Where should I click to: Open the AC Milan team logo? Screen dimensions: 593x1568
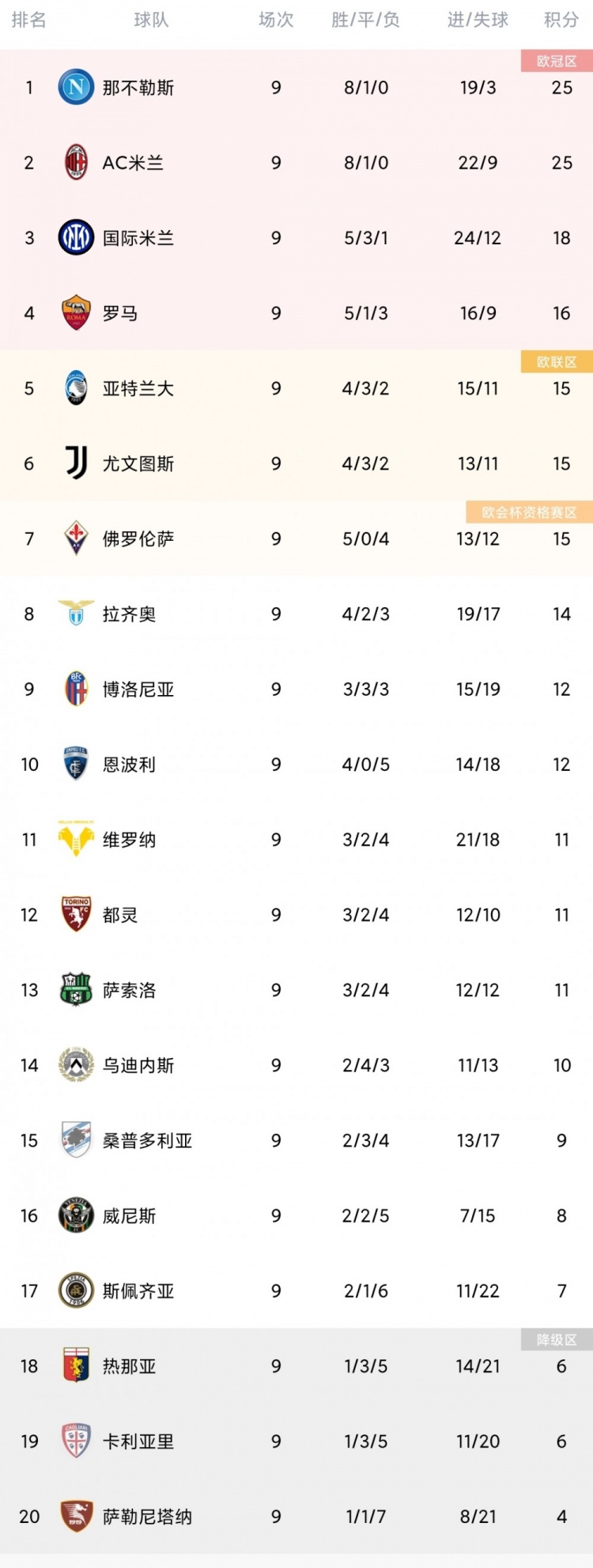(x=76, y=162)
